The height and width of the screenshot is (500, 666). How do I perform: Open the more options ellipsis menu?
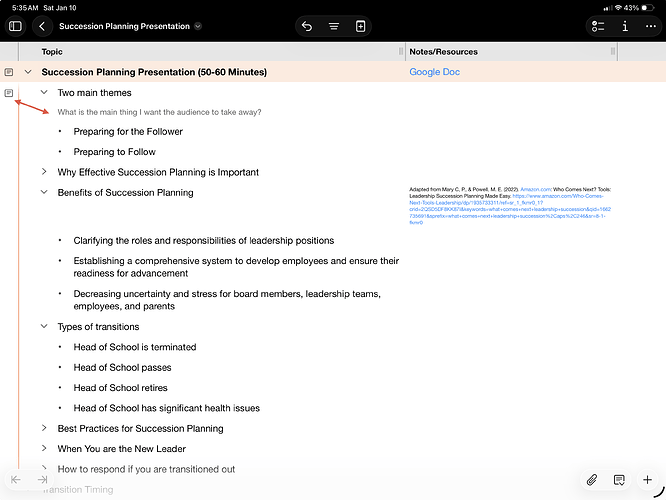652,26
